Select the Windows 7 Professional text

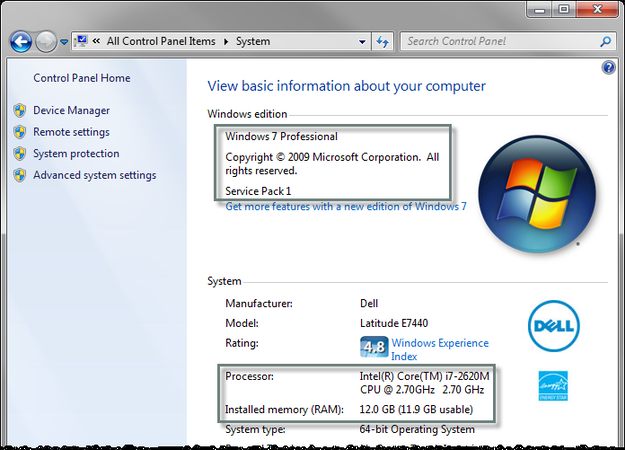tap(281, 136)
